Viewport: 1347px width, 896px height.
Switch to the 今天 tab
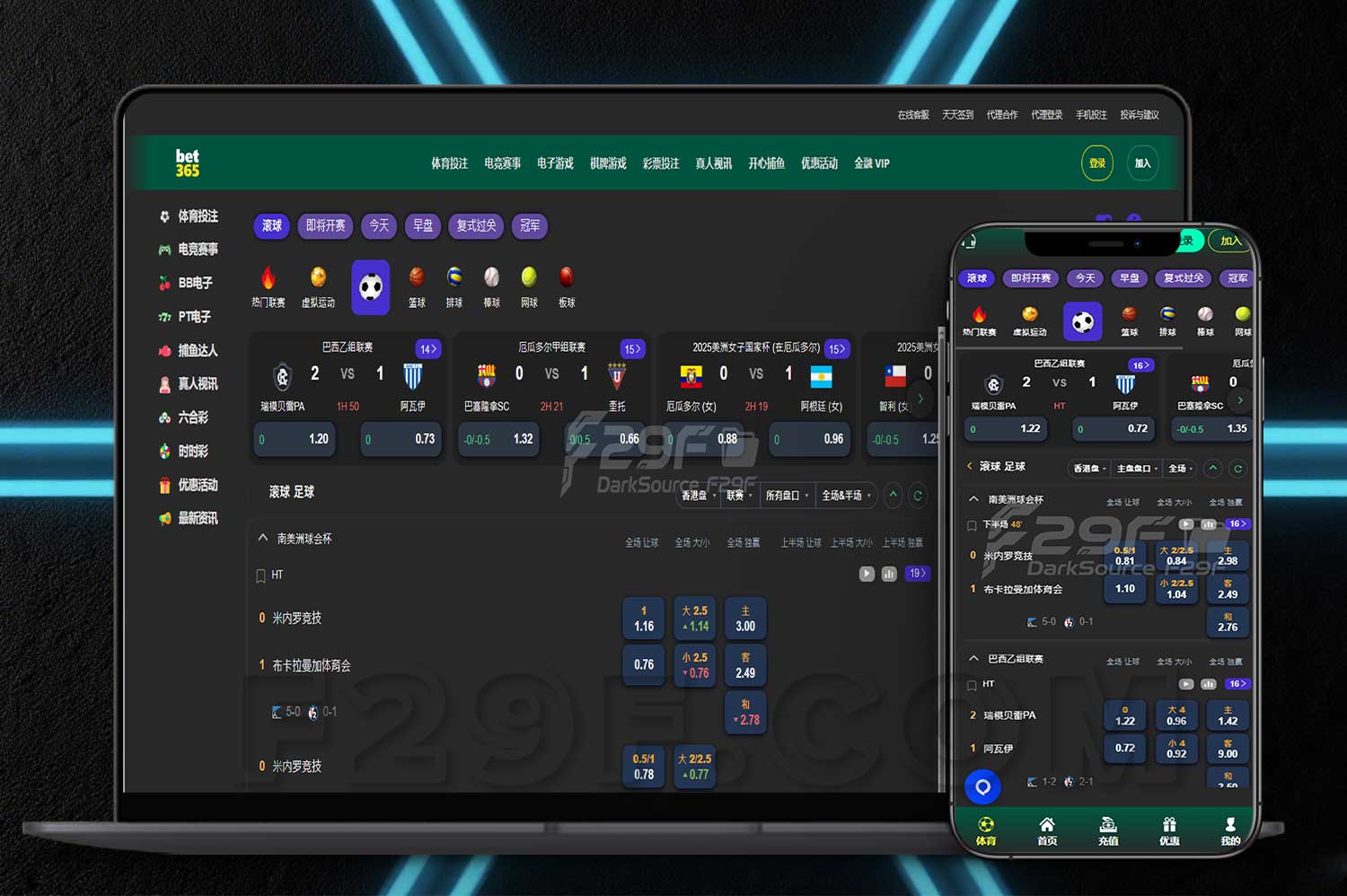pos(378,226)
